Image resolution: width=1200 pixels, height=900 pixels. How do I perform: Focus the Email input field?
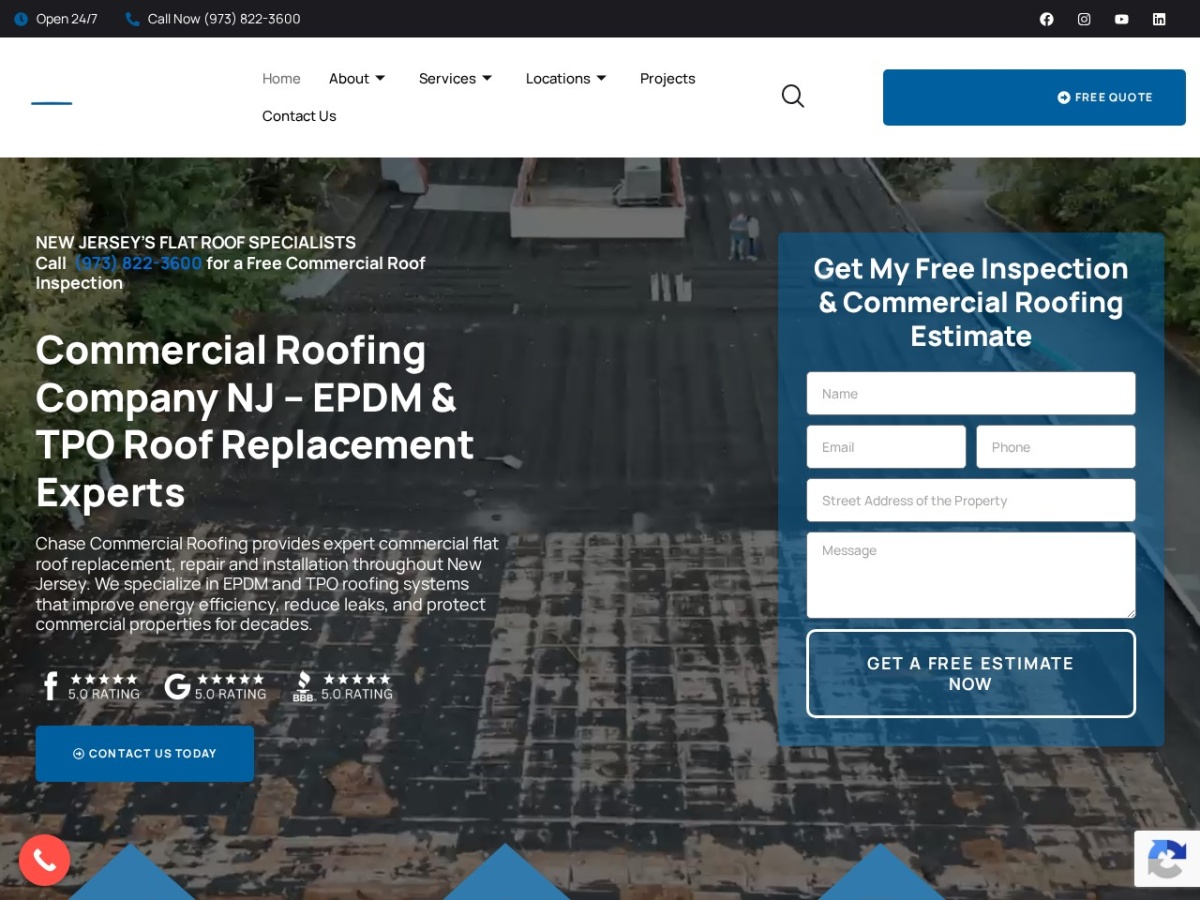coord(886,447)
